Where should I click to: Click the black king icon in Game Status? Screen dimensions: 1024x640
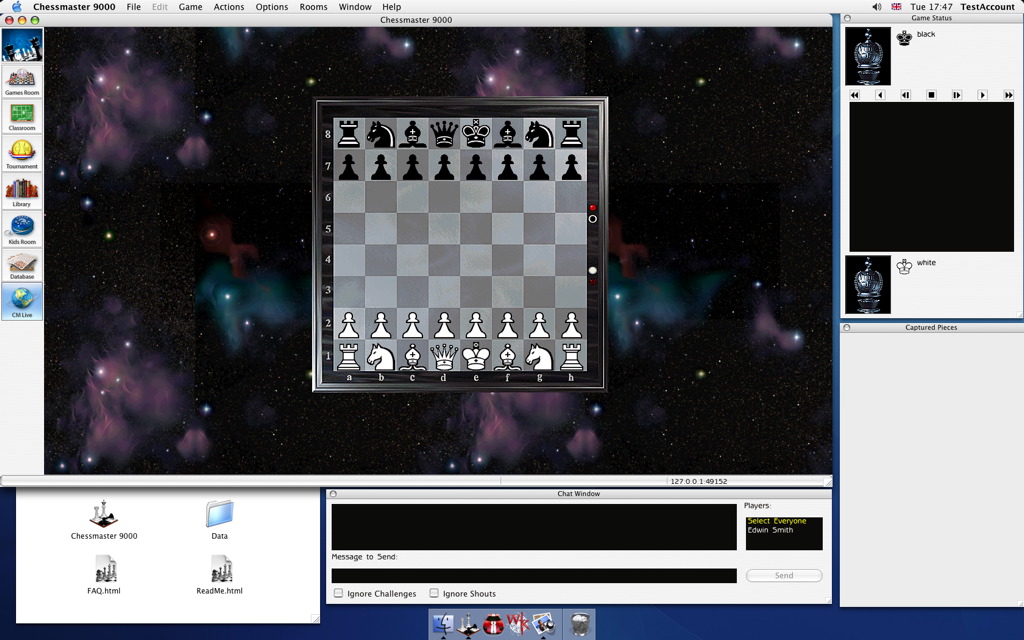904,38
